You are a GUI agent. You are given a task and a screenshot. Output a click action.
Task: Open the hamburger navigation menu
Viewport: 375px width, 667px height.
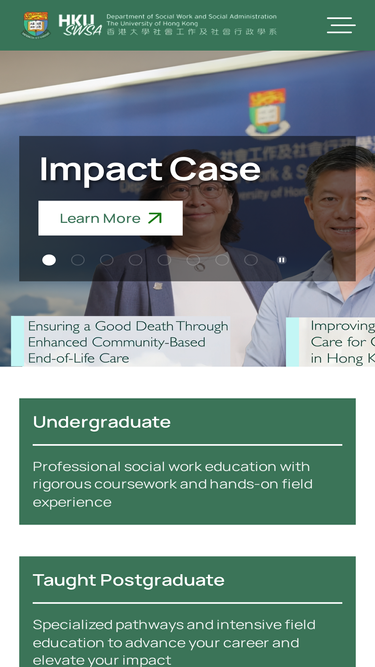click(x=341, y=25)
